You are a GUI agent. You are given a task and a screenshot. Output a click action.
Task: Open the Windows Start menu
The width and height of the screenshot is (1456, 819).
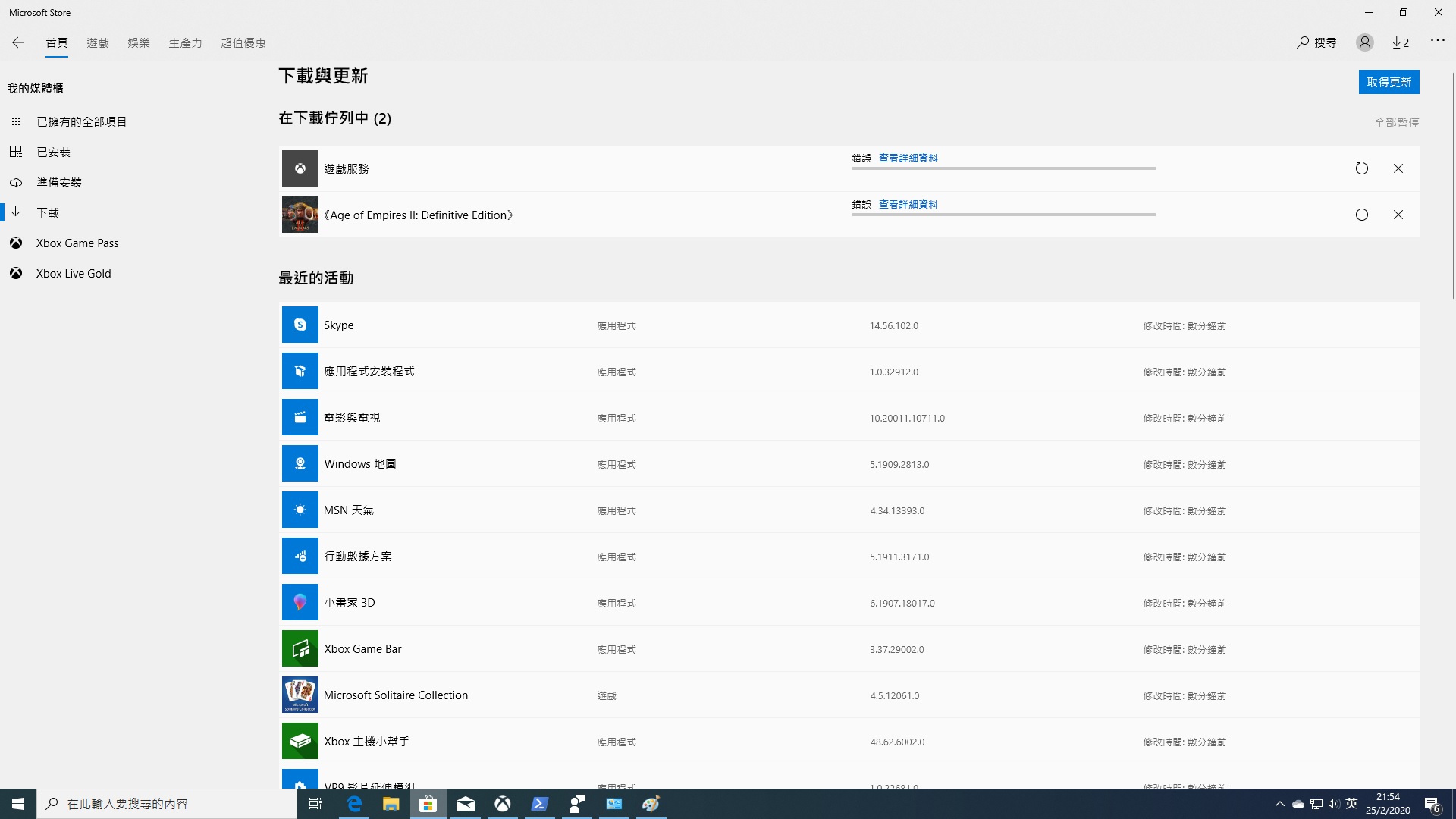pyautogui.click(x=18, y=804)
